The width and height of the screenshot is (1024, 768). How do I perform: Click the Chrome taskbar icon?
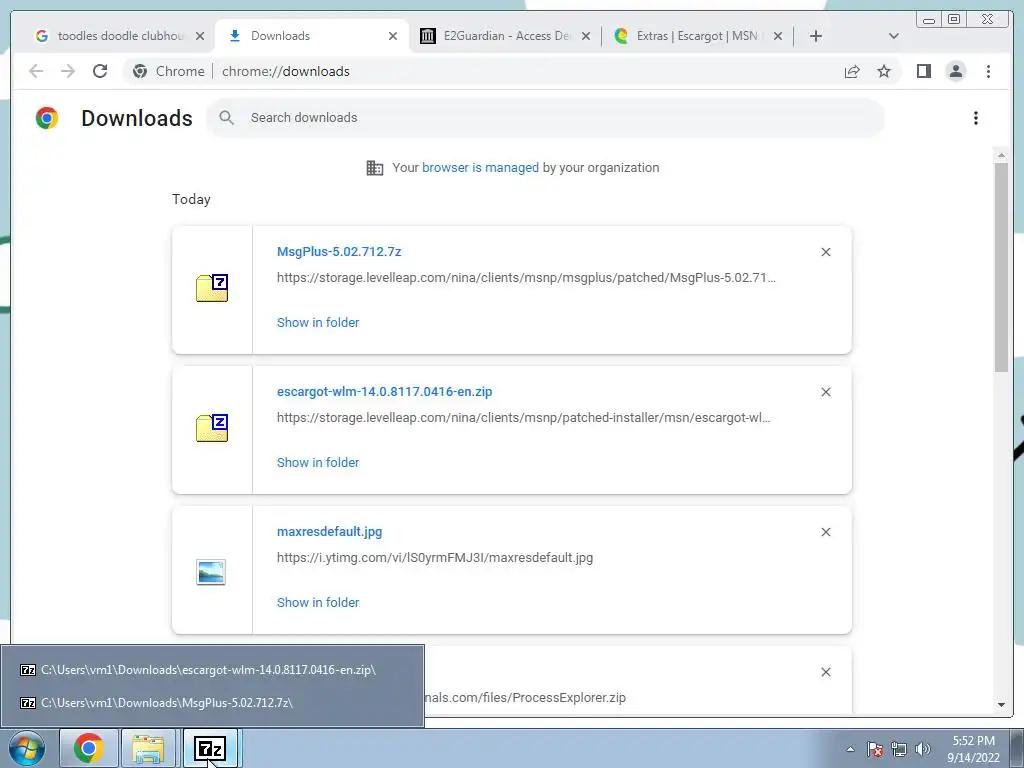tap(89, 748)
